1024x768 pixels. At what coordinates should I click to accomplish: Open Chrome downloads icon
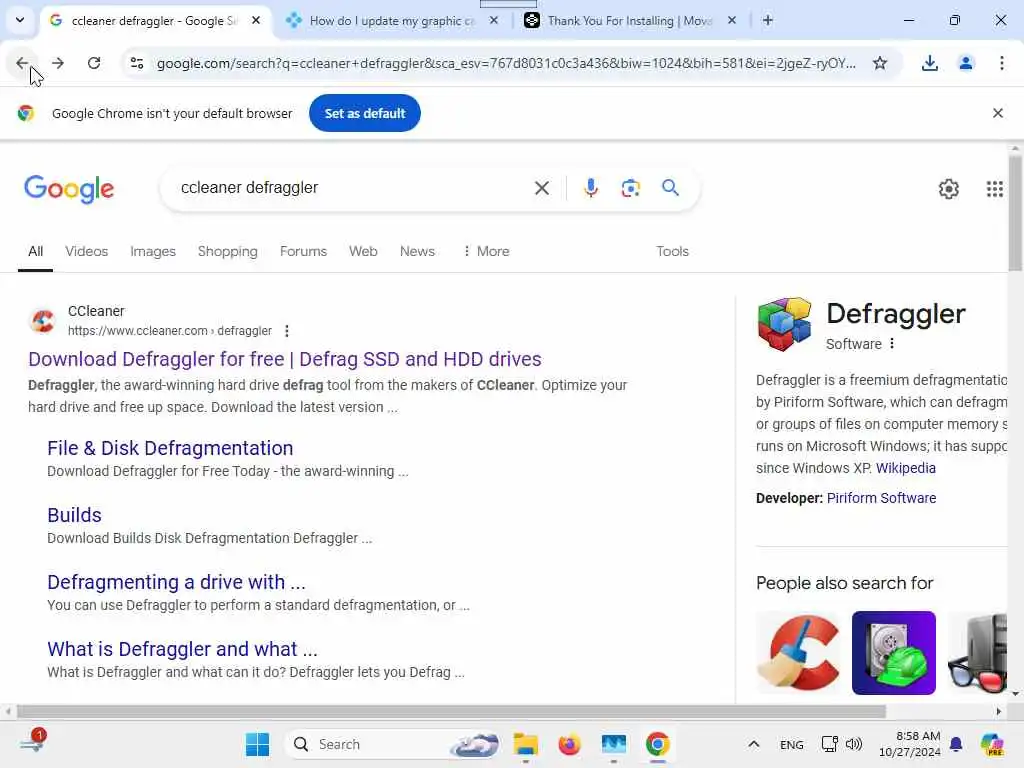(x=929, y=63)
